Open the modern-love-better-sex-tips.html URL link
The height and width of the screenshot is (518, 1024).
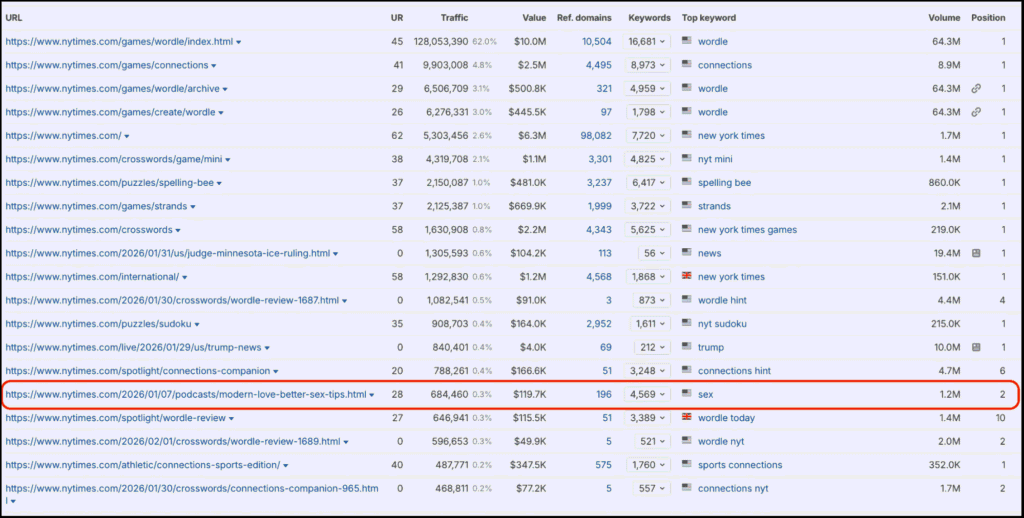point(185,395)
